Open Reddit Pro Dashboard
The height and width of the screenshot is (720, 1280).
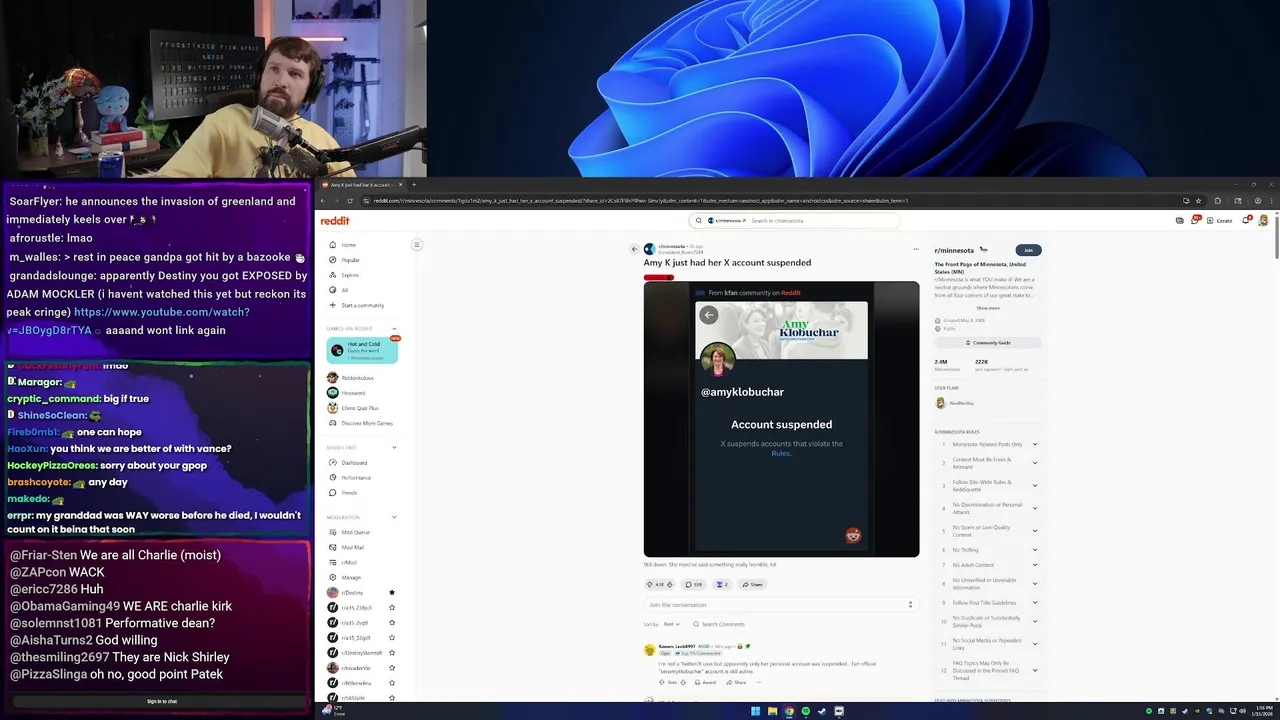click(x=354, y=463)
